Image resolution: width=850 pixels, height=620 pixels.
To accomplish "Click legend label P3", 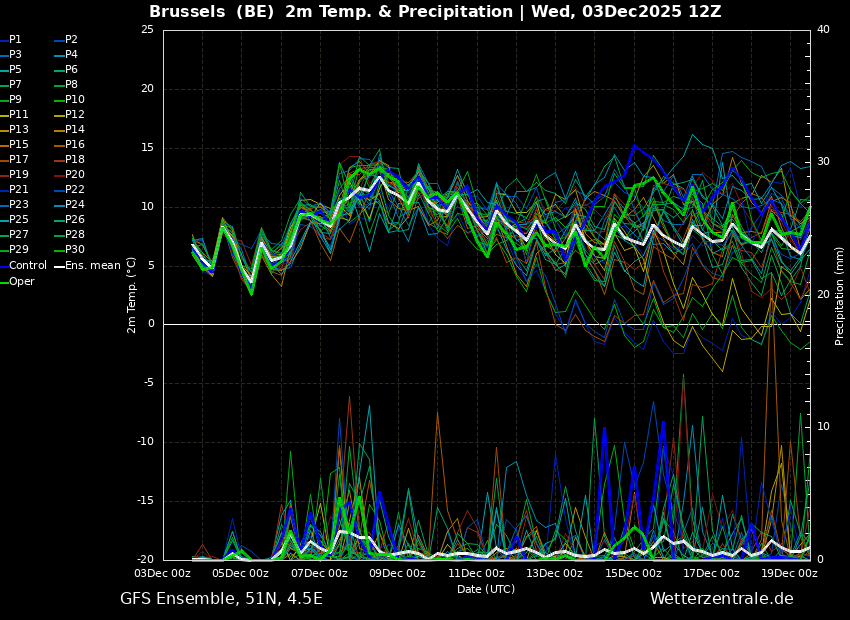I will (x=11, y=55).
